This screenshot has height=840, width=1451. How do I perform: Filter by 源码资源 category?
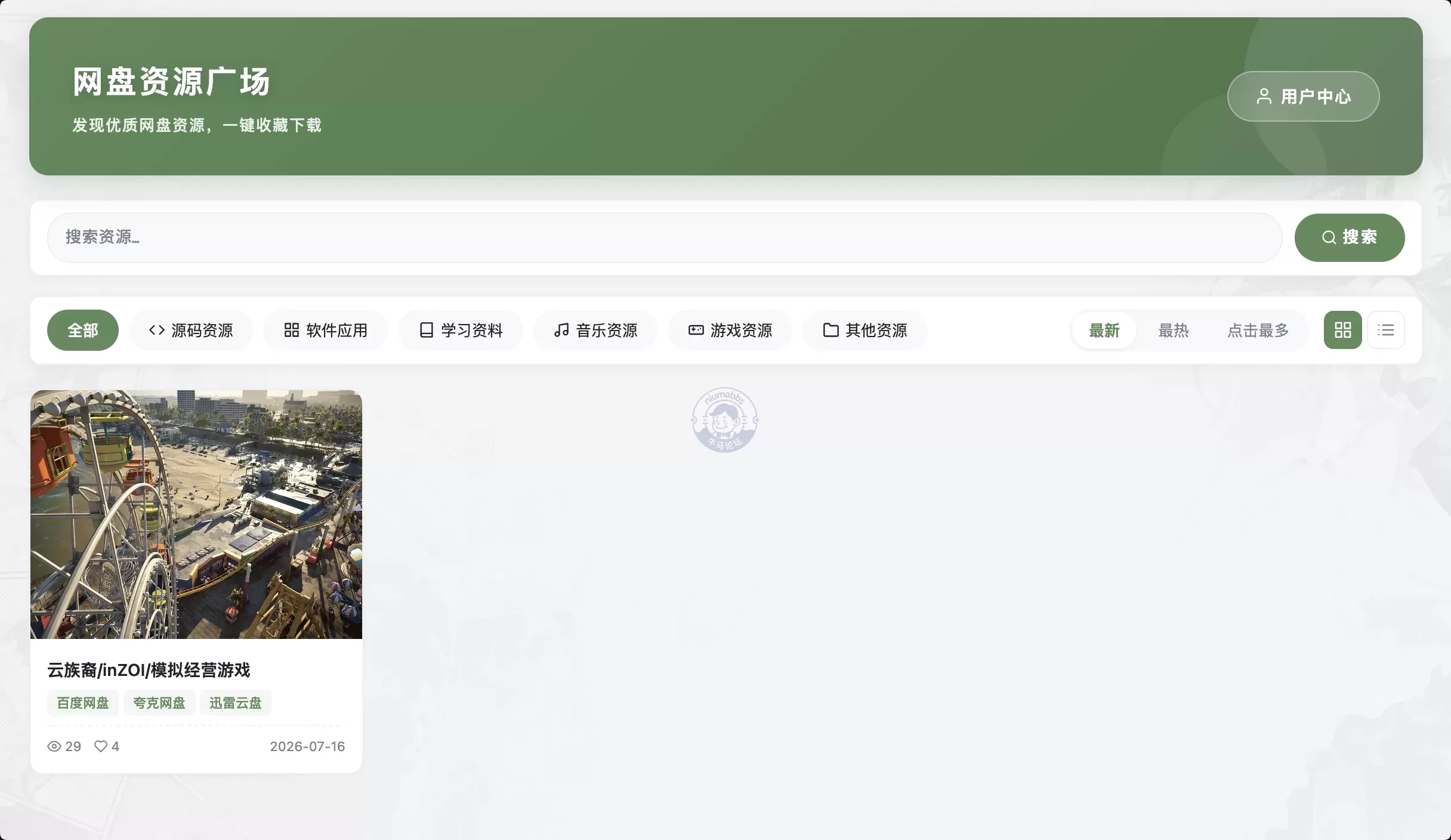pos(191,330)
